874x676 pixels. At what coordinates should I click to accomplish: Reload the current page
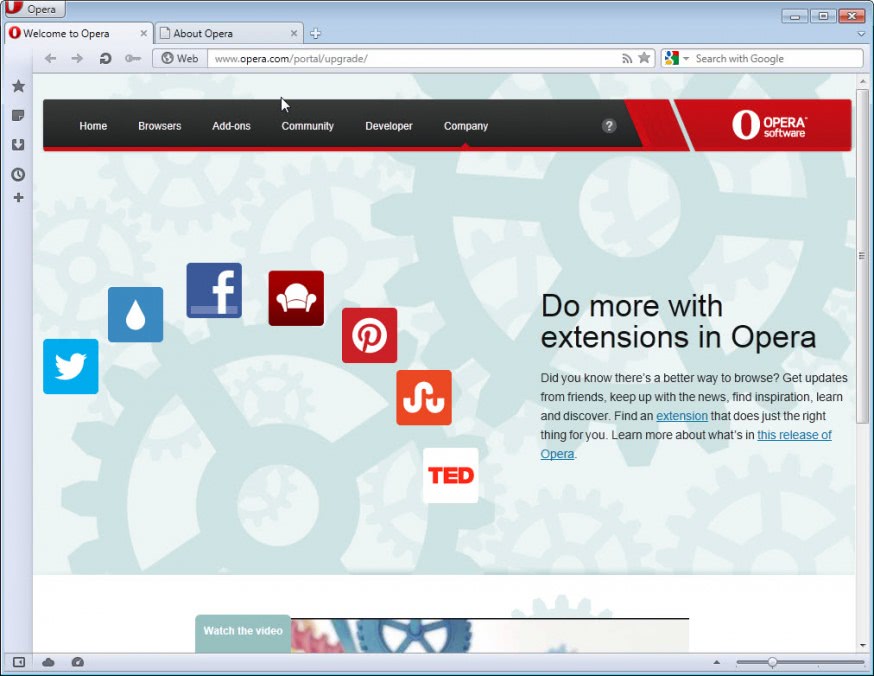tap(105, 58)
